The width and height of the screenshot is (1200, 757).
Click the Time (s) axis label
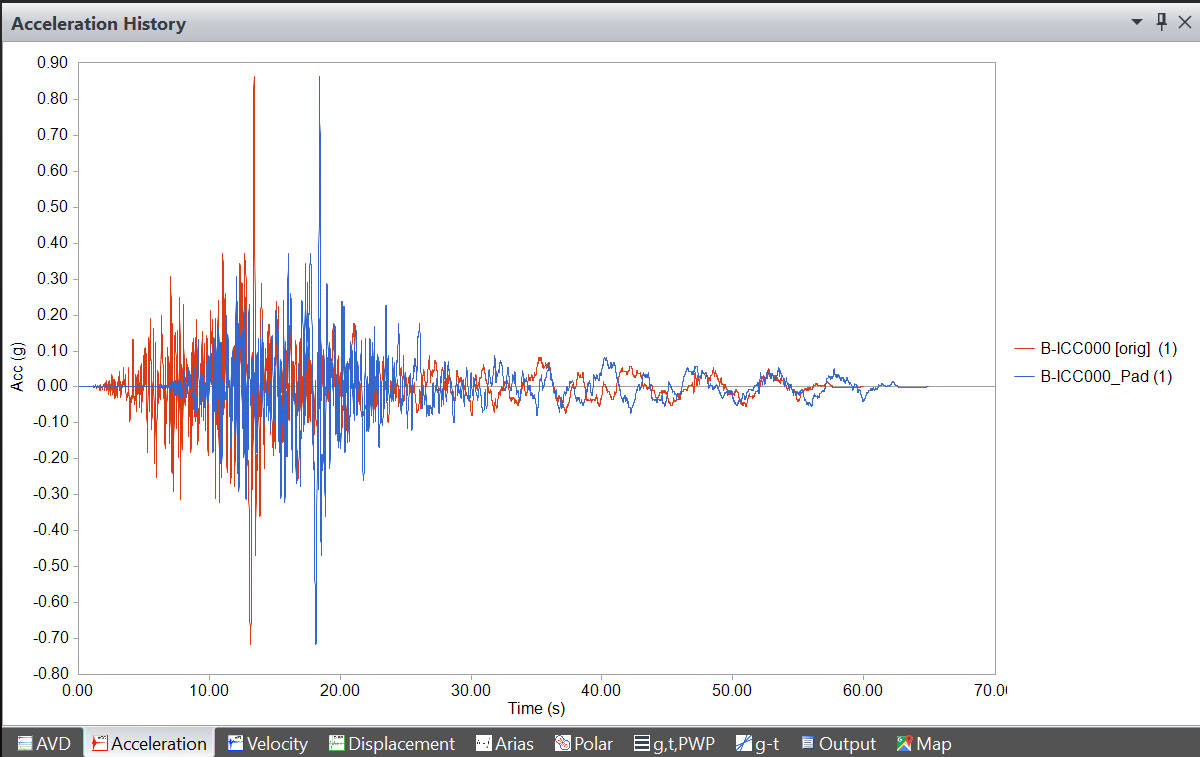click(536, 708)
